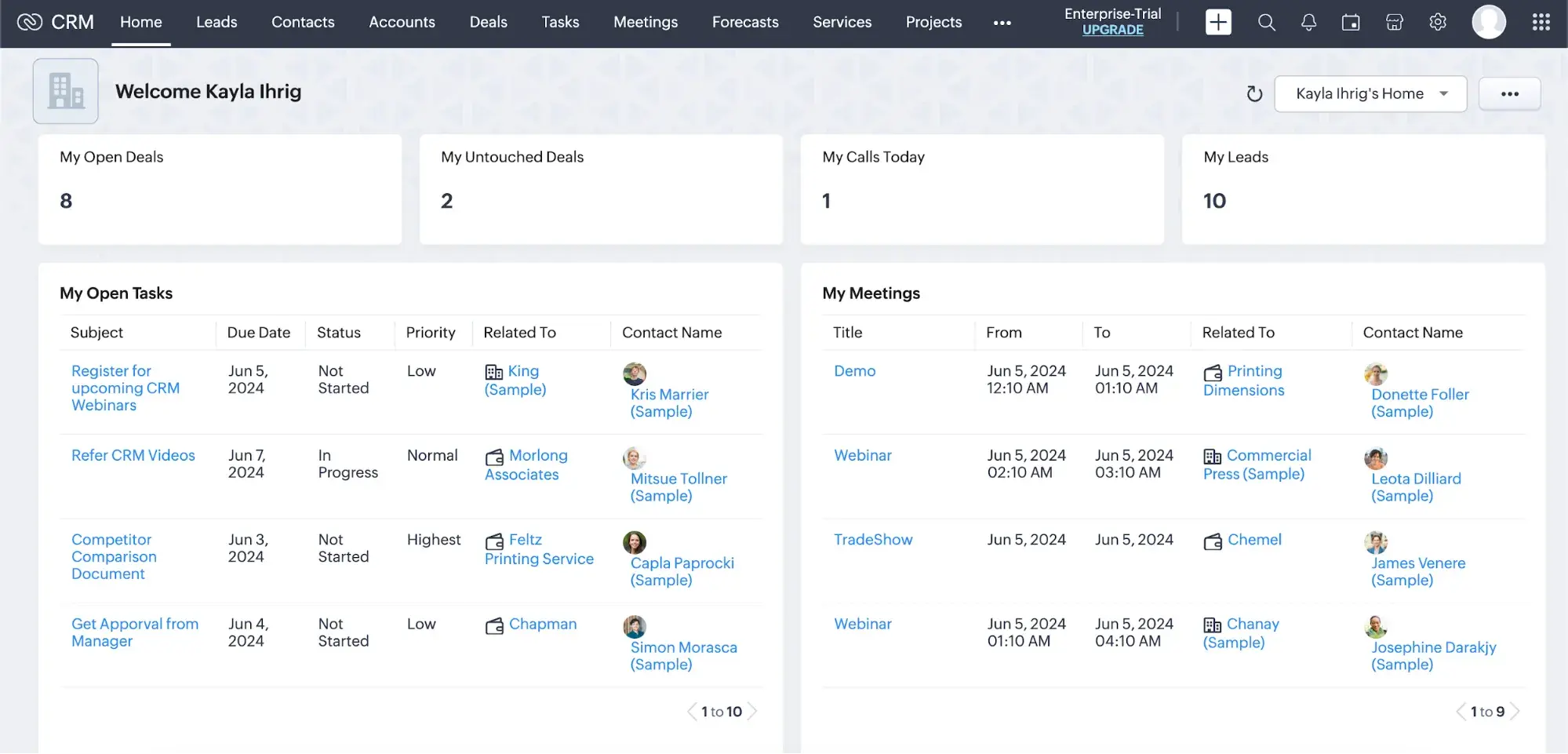Switch to the Leads tab
1568x754 pixels.
click(216, 23)
